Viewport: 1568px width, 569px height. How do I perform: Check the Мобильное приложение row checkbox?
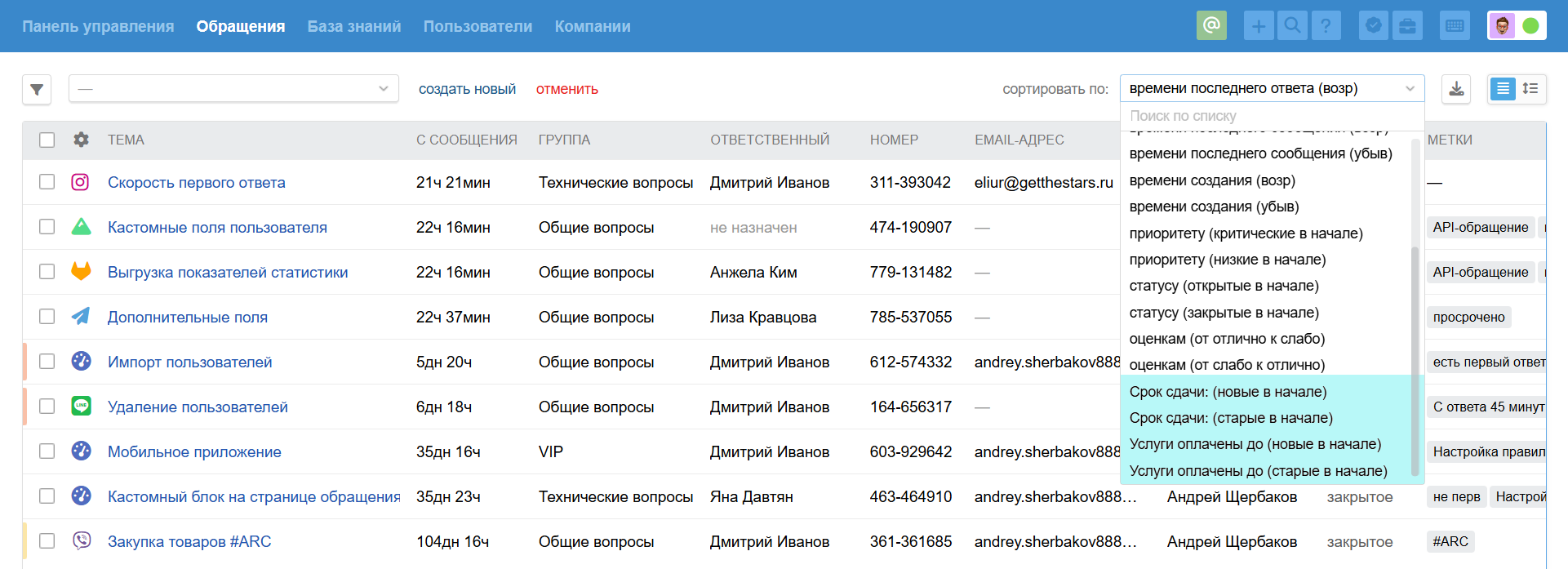47,451
